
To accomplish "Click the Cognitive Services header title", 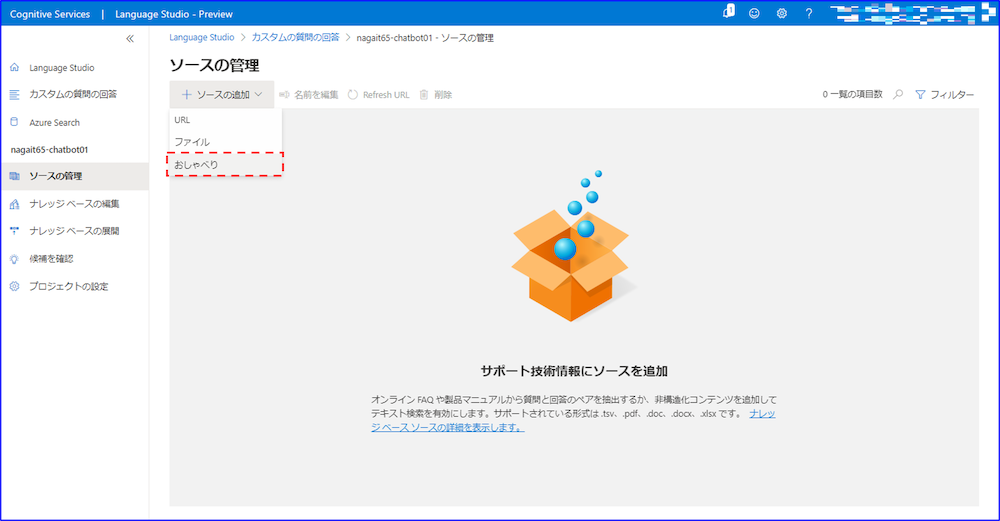I will pos(50,14).
